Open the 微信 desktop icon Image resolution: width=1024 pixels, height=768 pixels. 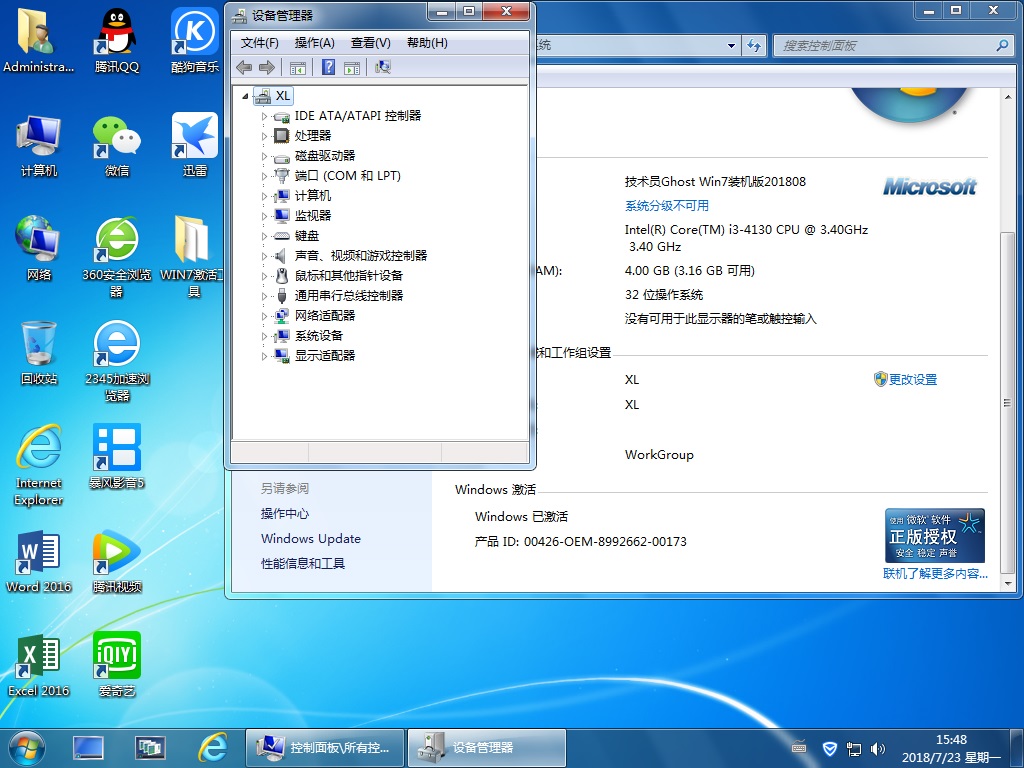tap(117, 145)
